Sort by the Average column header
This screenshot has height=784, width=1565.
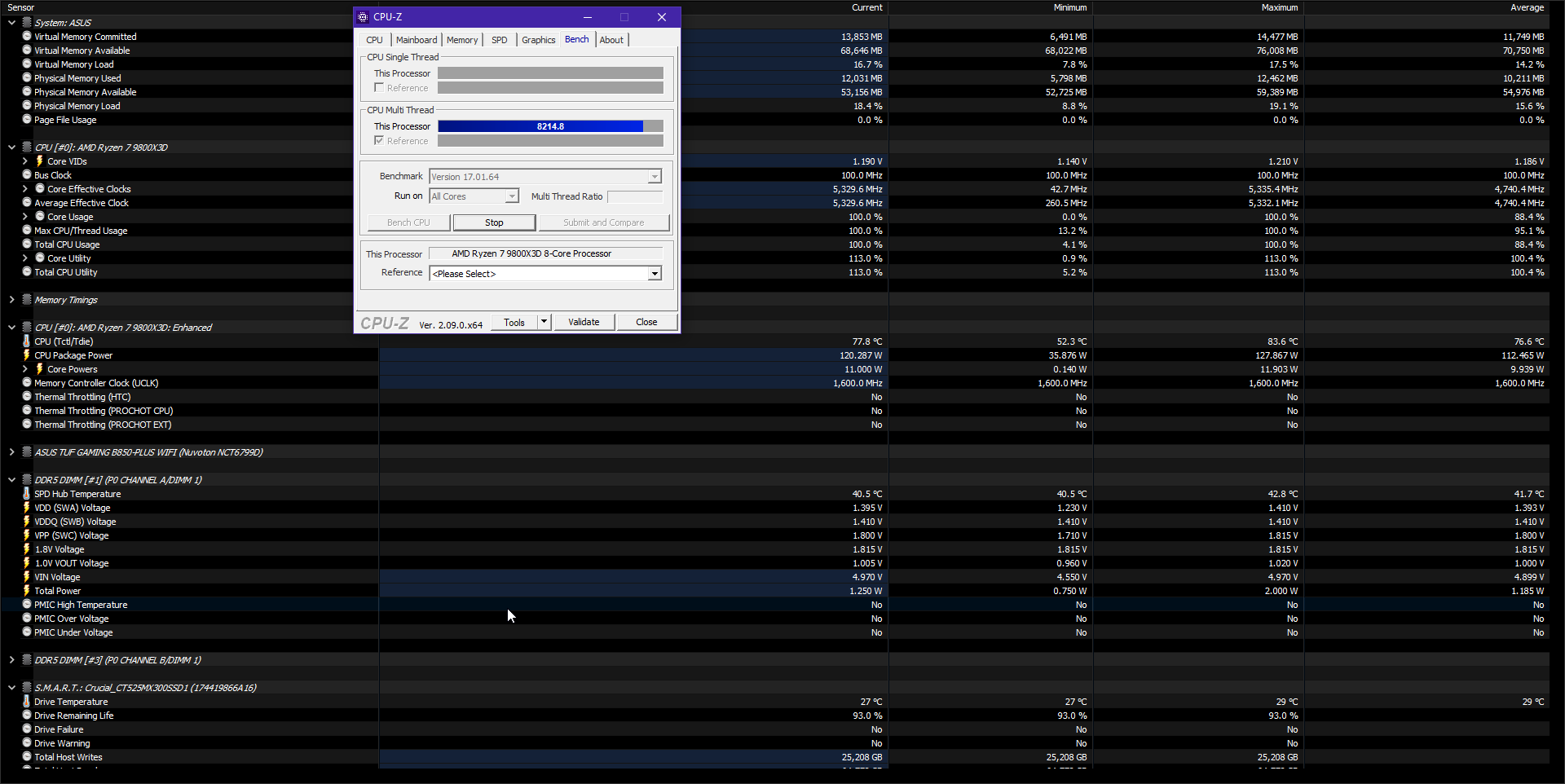(x=1527, y=7)
